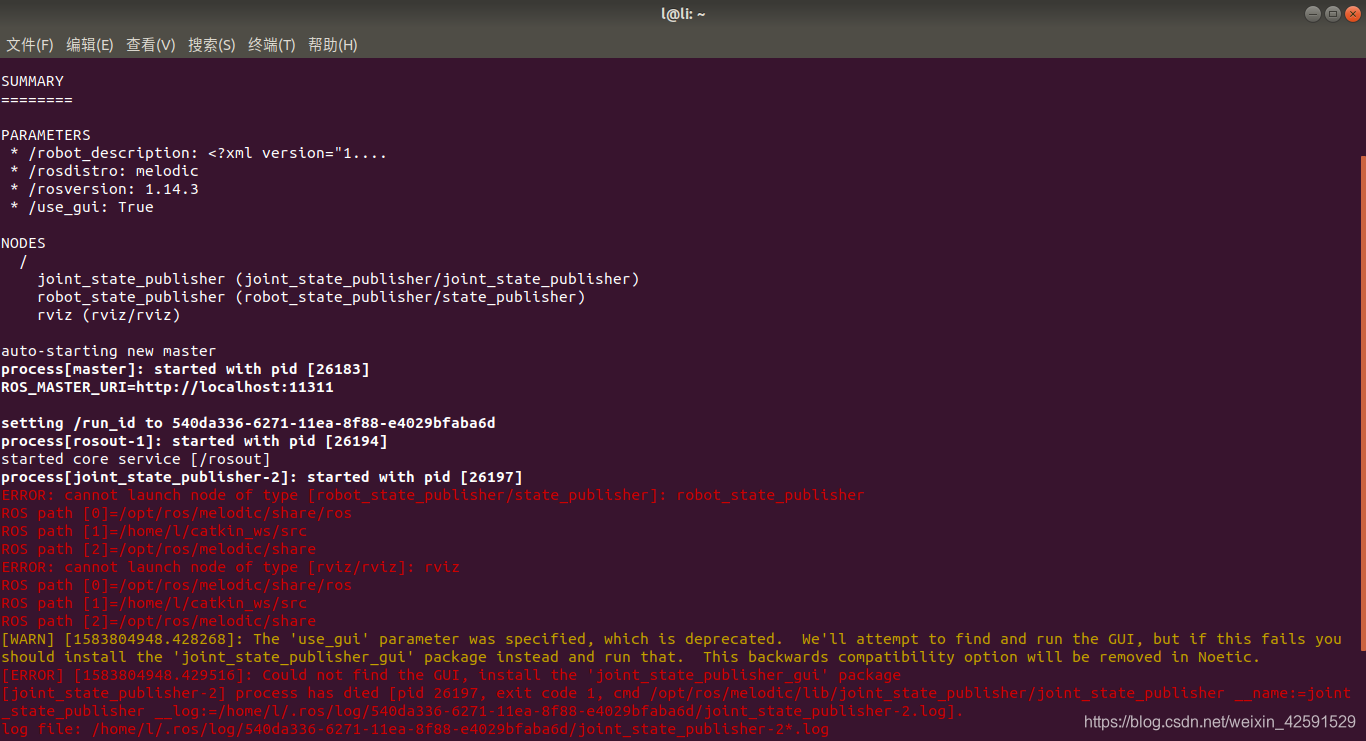This screenshot has height=741, width=1366.
Task: Click ERROR cannot launch rviz/rviz line
Action: click(x=230, y=567)
